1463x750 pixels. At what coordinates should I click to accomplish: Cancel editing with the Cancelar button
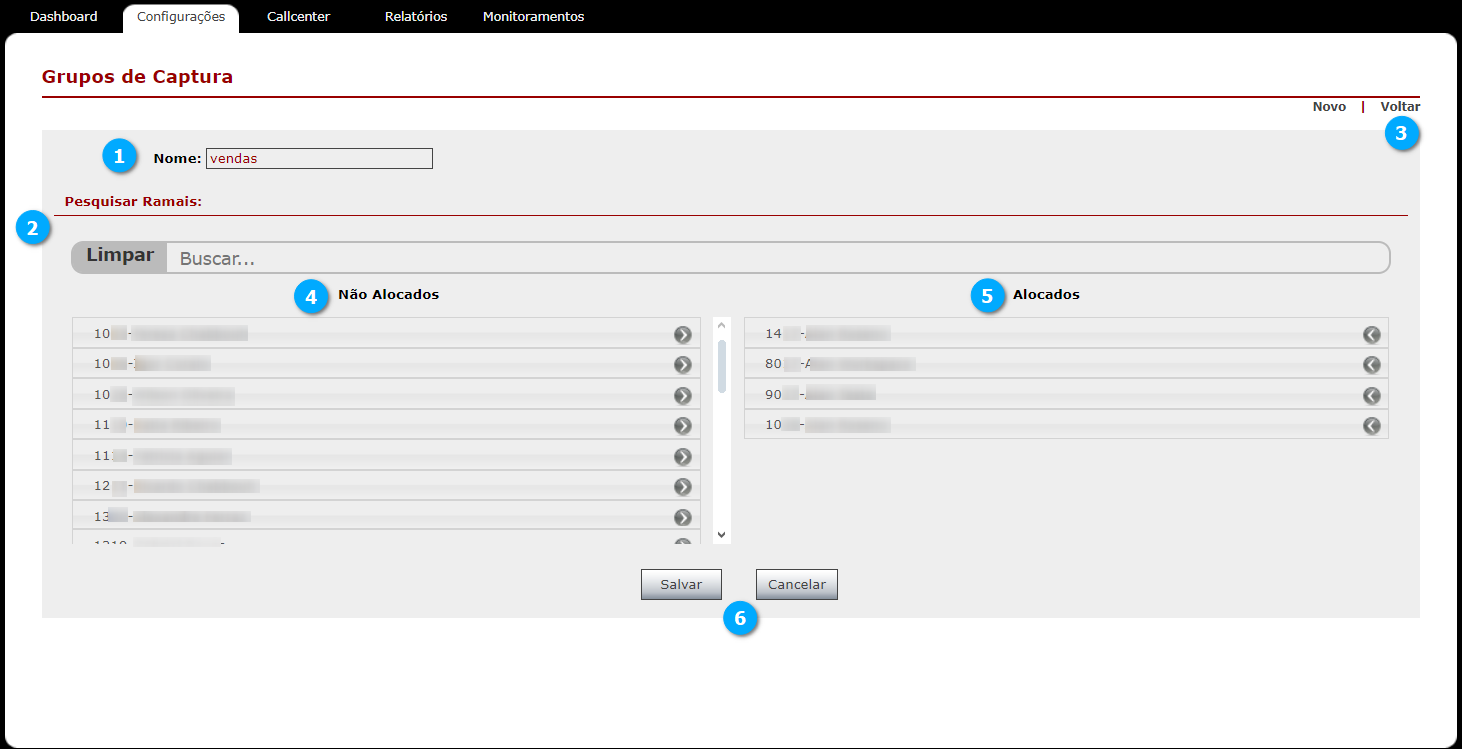click(797, 585)
